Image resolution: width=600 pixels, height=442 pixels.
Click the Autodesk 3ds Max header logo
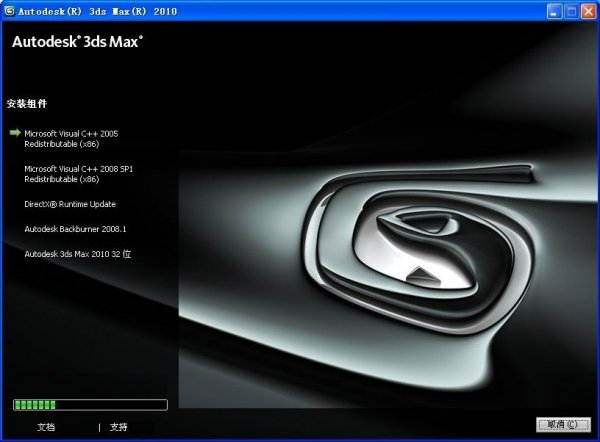[78, 43]
